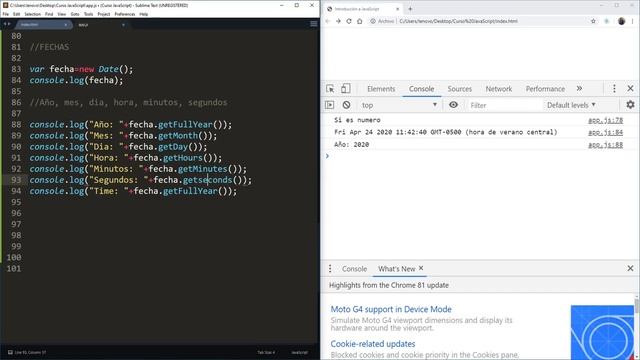Open the Chrome three-dot menu
The width and height of the screenshot is (640, 360).
pyautogui.click(x=633, y=21)
